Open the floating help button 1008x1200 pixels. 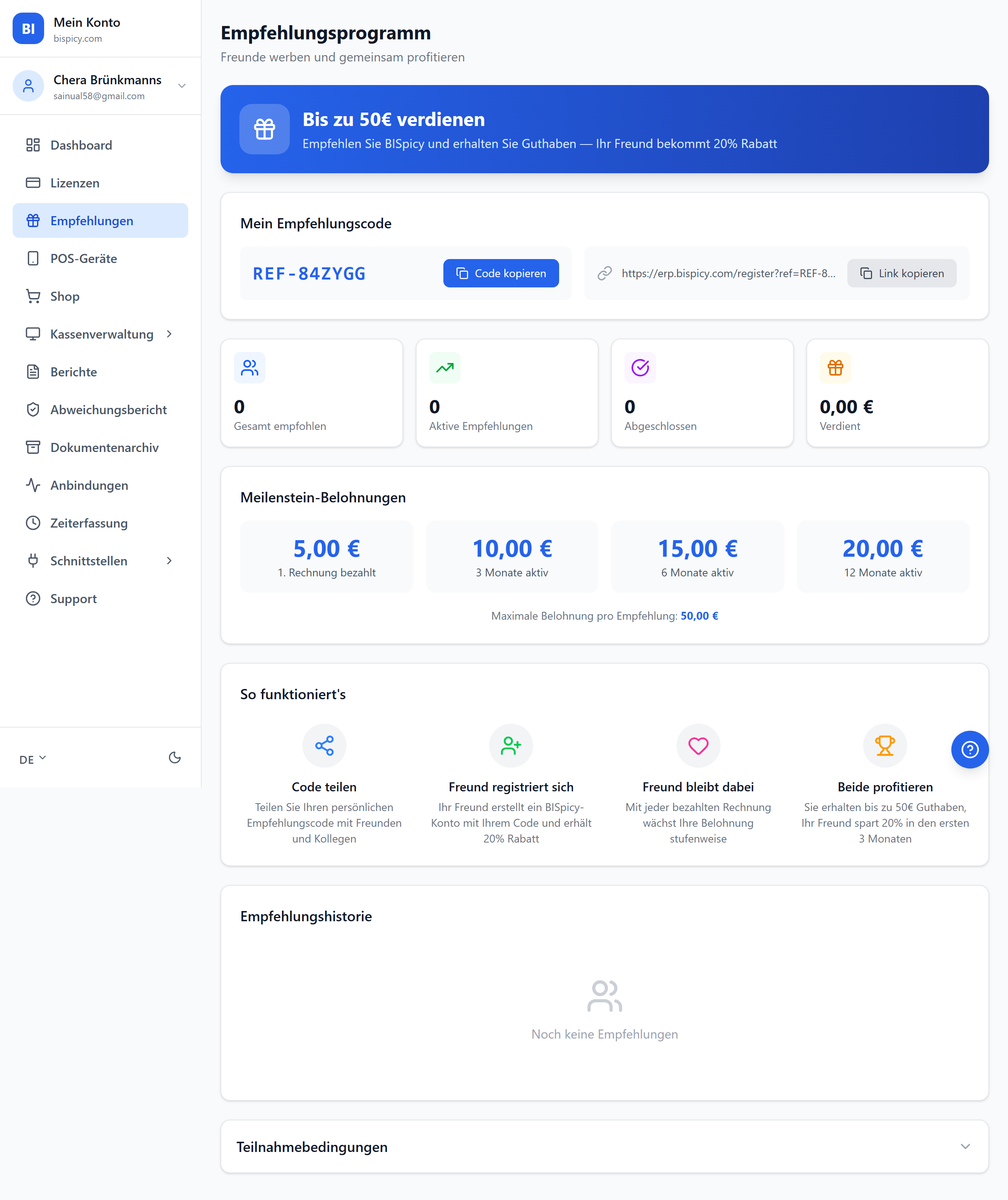click(970, 749)
